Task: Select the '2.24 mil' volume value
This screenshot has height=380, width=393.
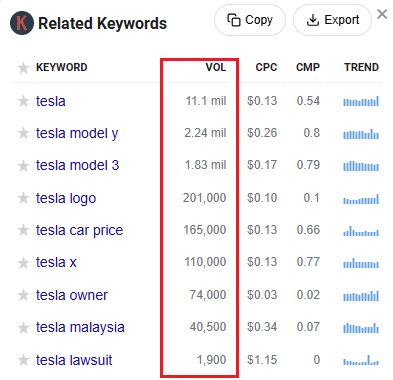Action: click(205, 133)
